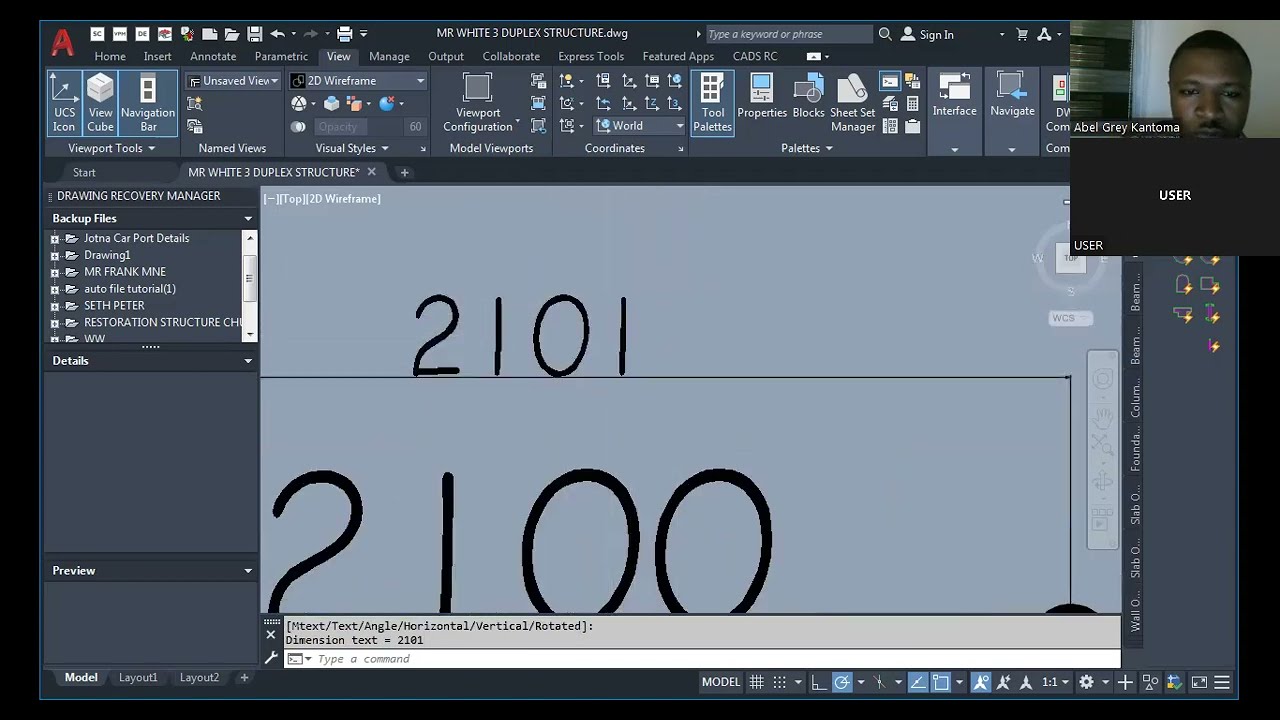This screenshot has width=1280, height=720.
Task: Open the 1:1 annotation scale dropdown
Action: click(x=1054, y=682)
